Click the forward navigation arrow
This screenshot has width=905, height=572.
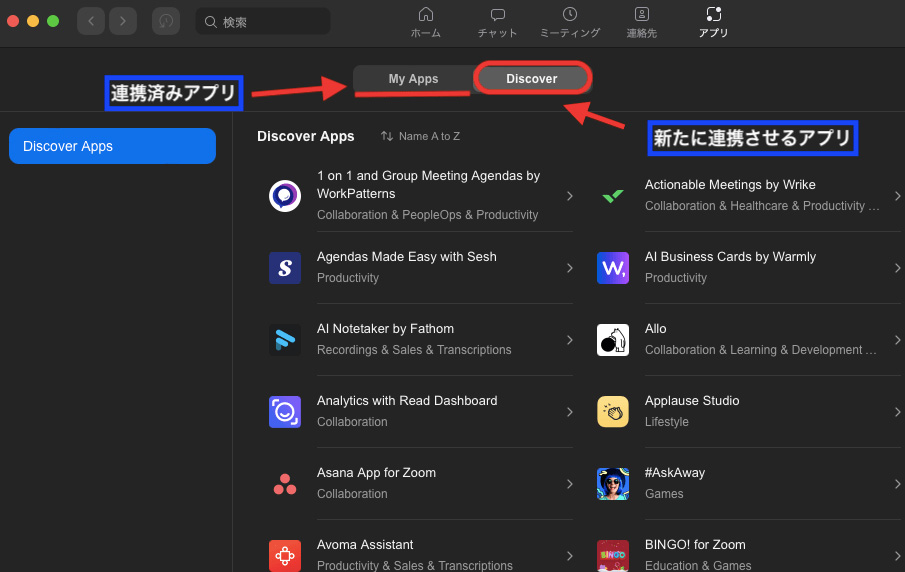click(123, 21)
